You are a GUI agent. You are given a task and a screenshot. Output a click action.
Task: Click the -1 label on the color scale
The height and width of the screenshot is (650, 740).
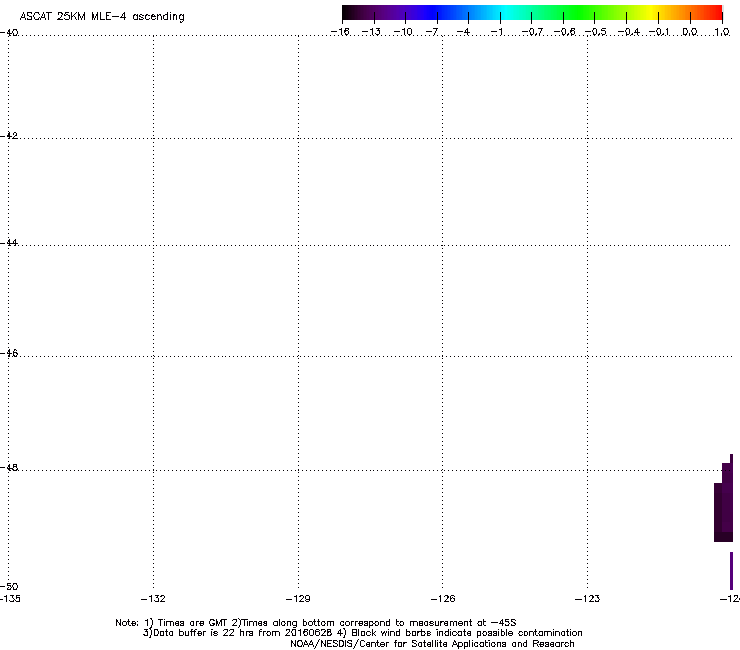pyautogui.click(x=496, y=32)
